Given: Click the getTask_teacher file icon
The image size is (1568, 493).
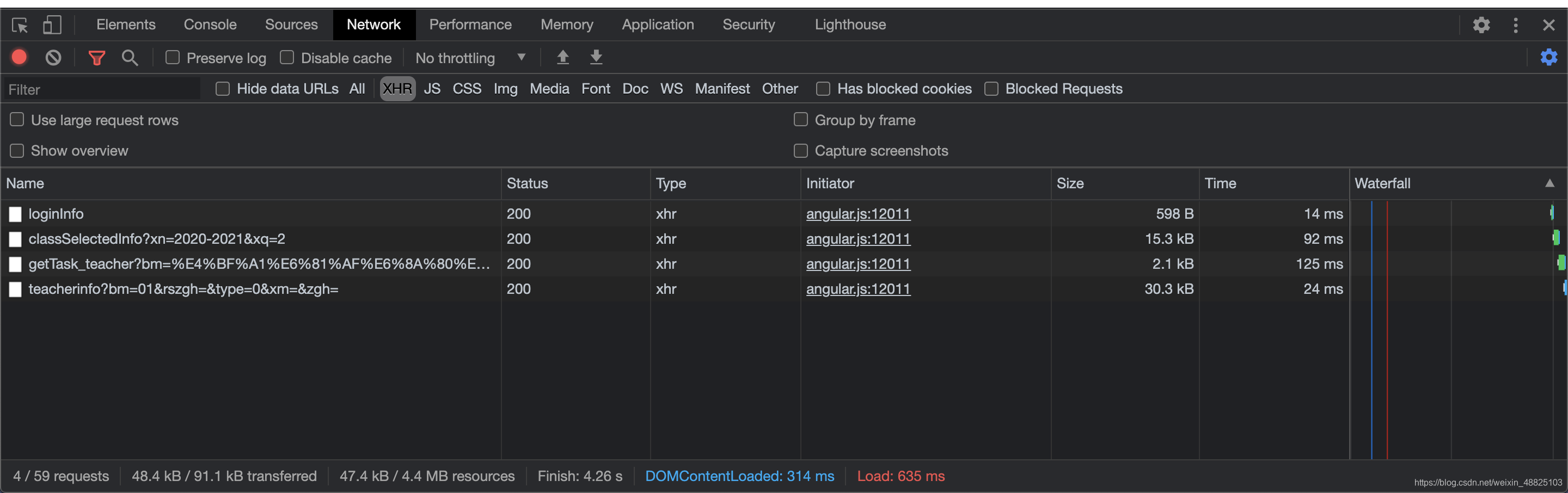Looking at the screenshot, I should tap(15, 264).
